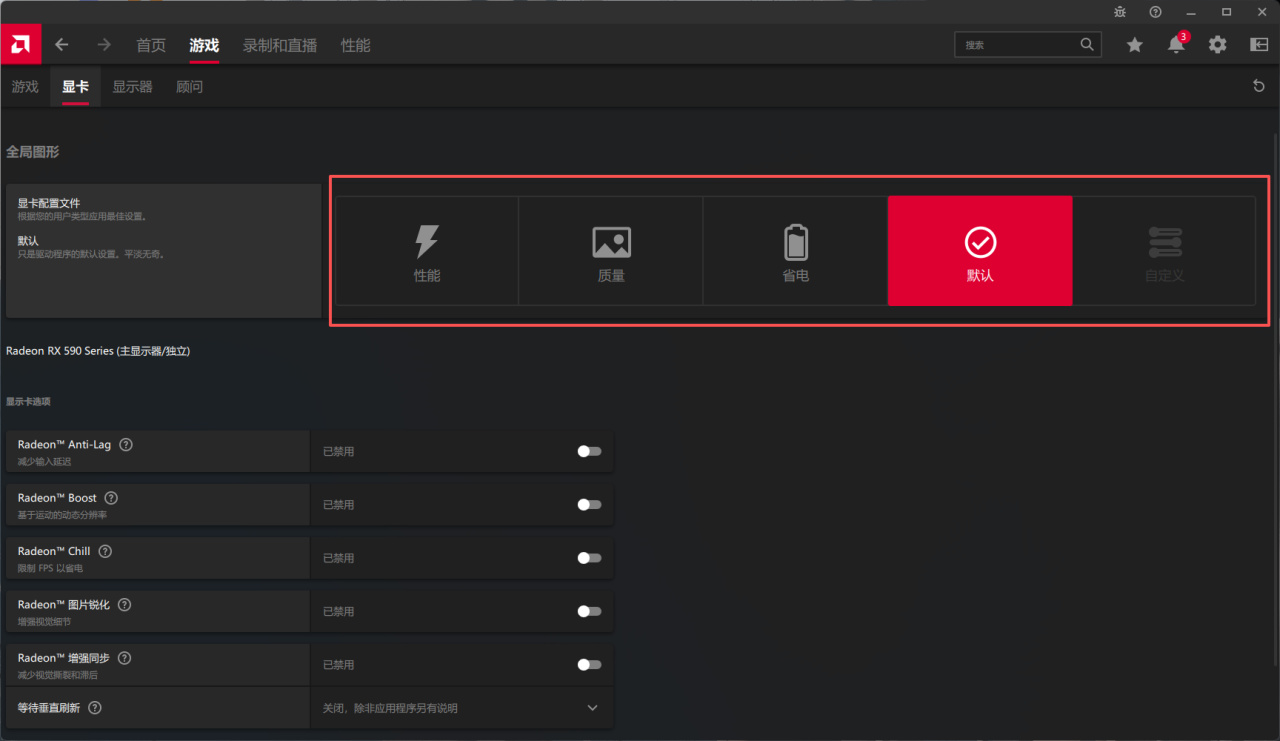The image size is (1280, 741).
Task: Open the 首页 tab
Action: coord(151,45)
